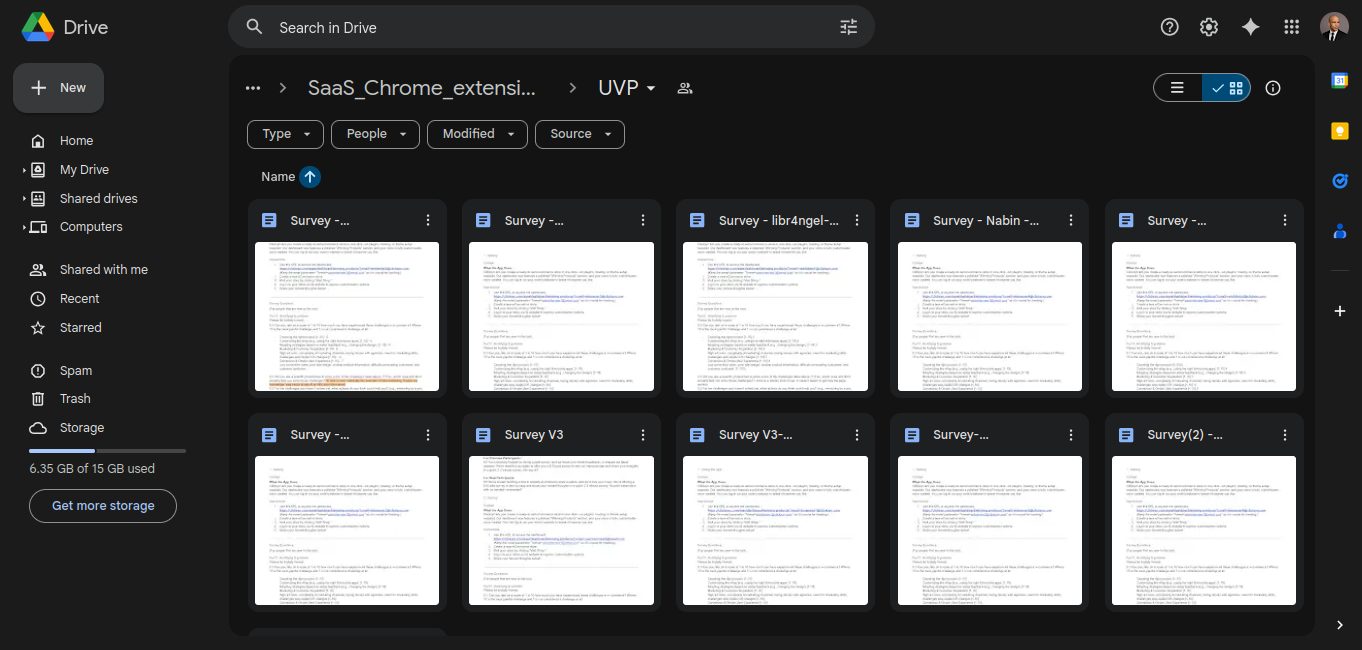Click more actions on Survey V3 file
The width and height of the screenshot is (1362, 650).
[x=642, y=435]
